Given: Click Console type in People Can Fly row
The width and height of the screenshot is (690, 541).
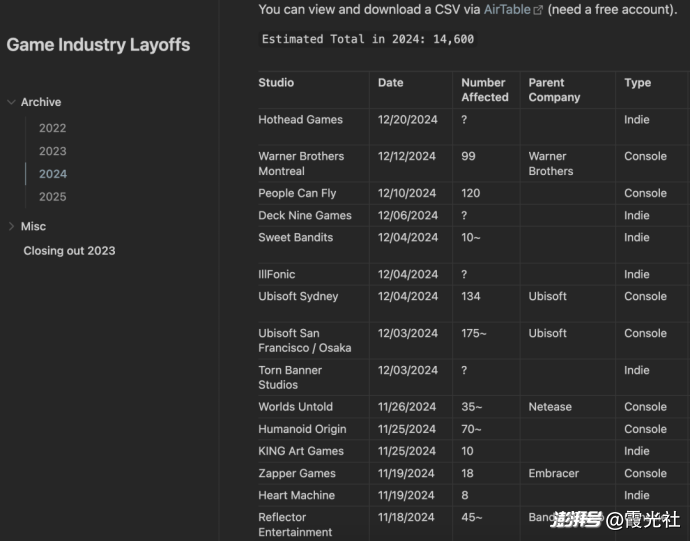Looking at the screenshot, I should tap(645, 193).
